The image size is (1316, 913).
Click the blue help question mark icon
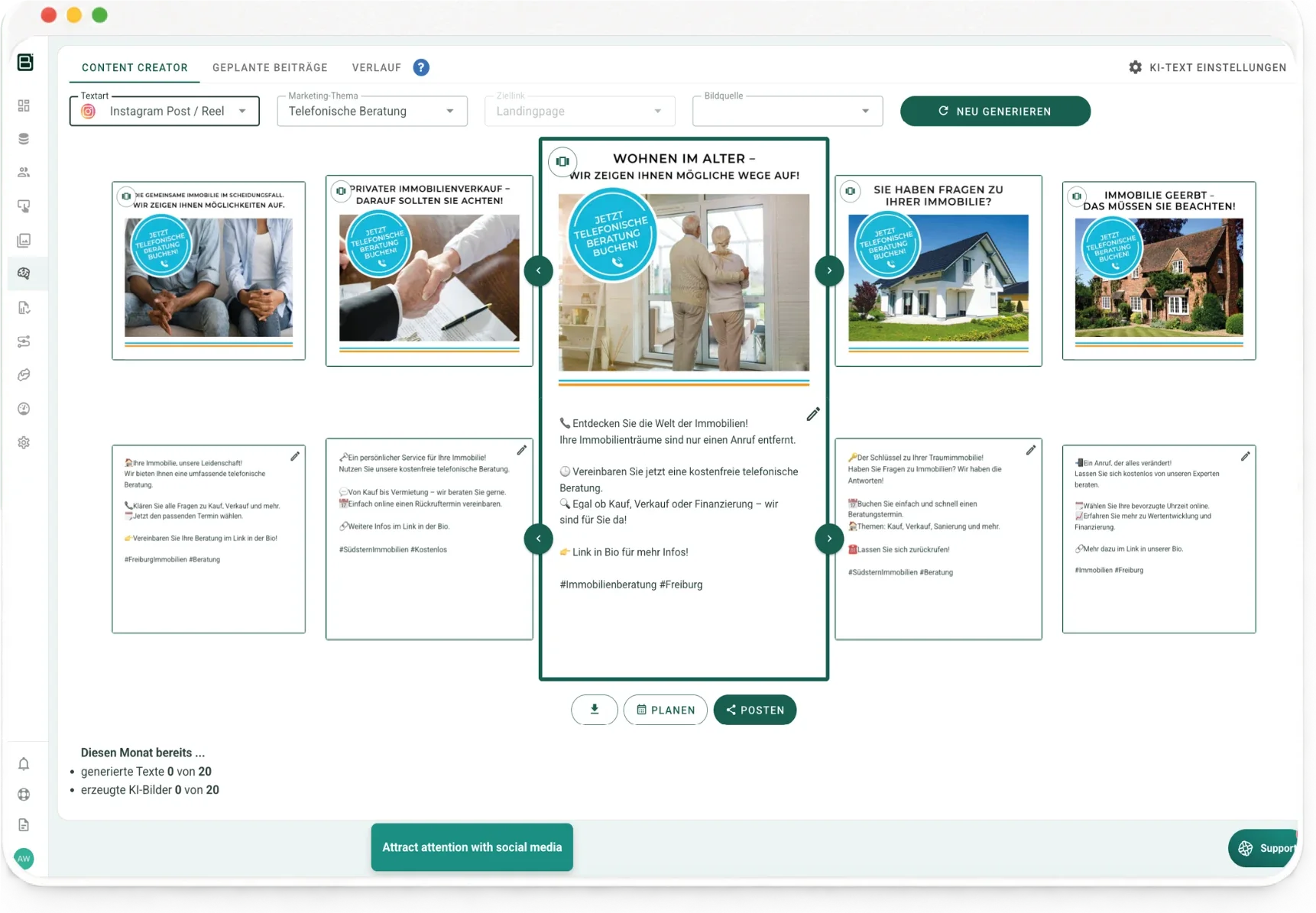click(421, 67)
